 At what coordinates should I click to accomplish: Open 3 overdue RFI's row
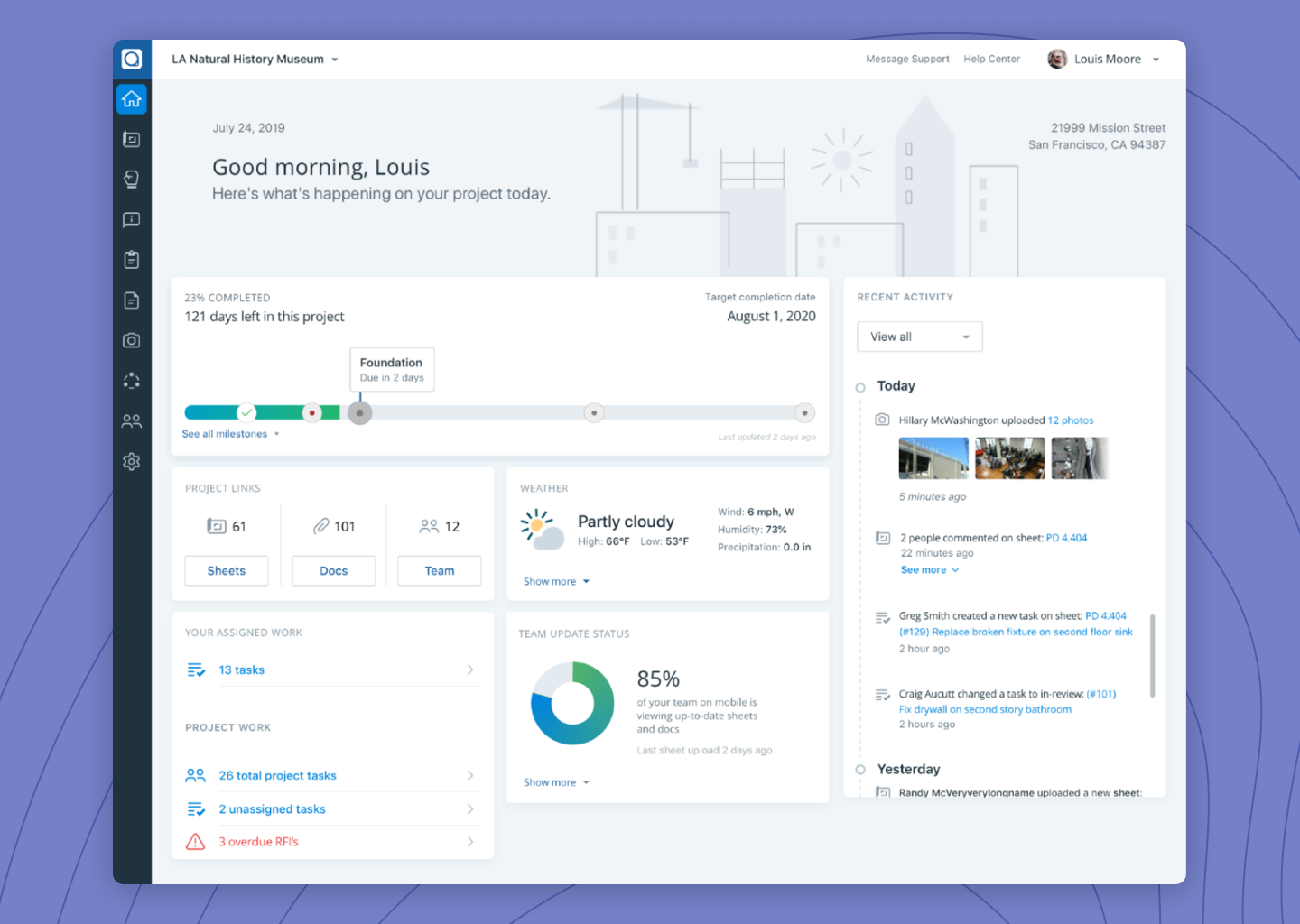click(x=332, y=842)
